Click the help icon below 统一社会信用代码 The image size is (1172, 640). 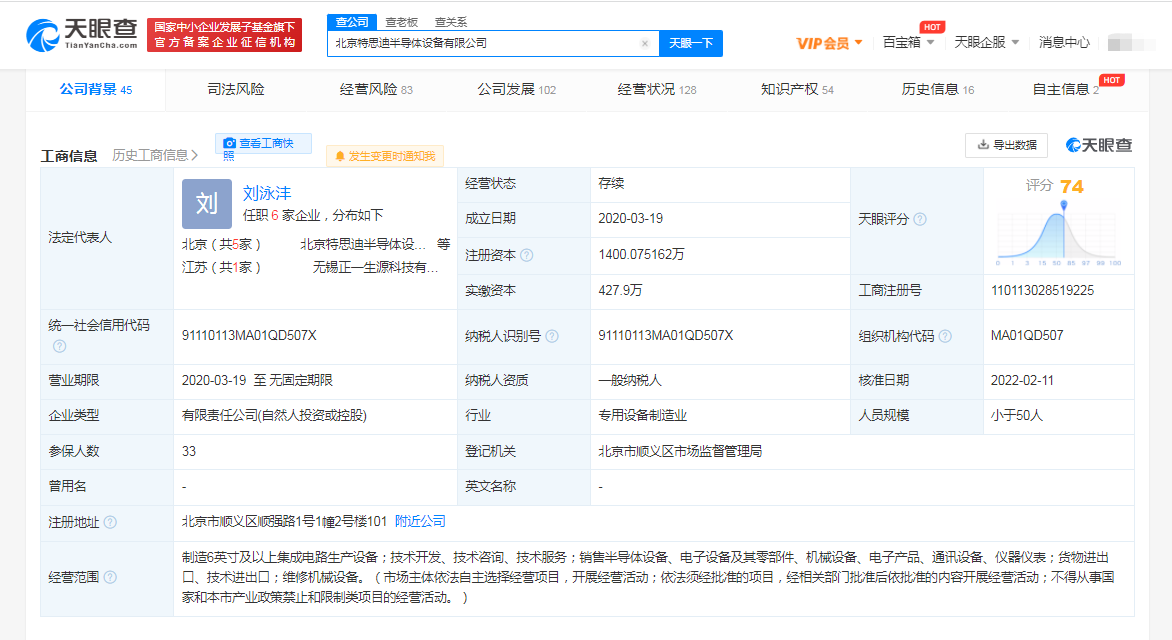(60, 346)
